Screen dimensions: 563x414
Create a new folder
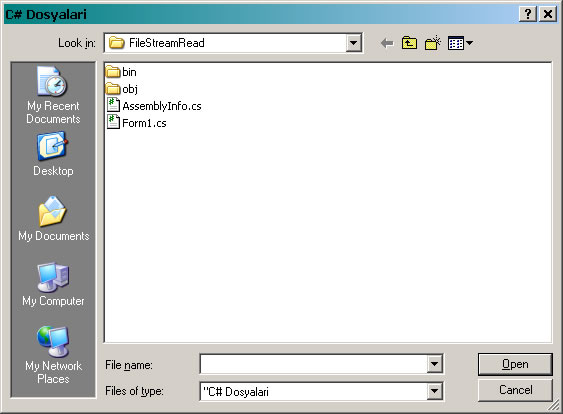pos(433,43)
